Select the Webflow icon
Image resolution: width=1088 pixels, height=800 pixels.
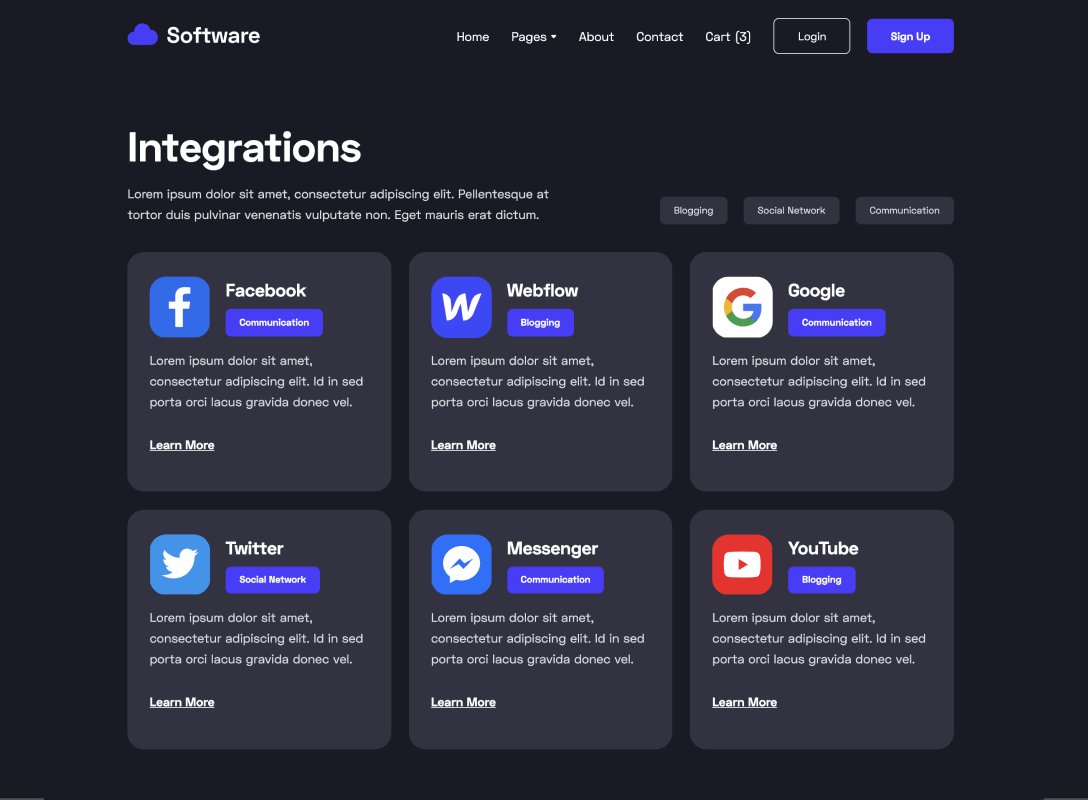click(x=461, y=307)
